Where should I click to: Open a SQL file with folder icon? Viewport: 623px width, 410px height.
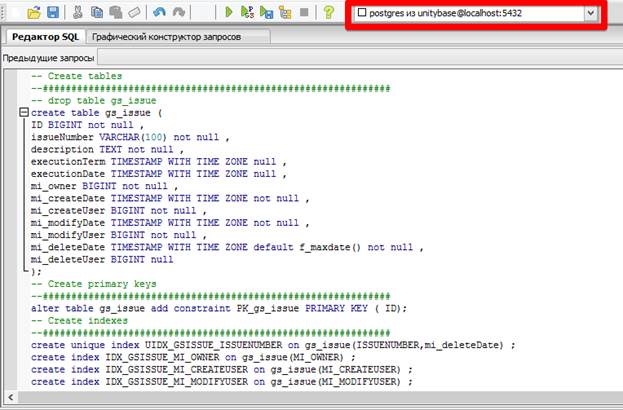34,12
